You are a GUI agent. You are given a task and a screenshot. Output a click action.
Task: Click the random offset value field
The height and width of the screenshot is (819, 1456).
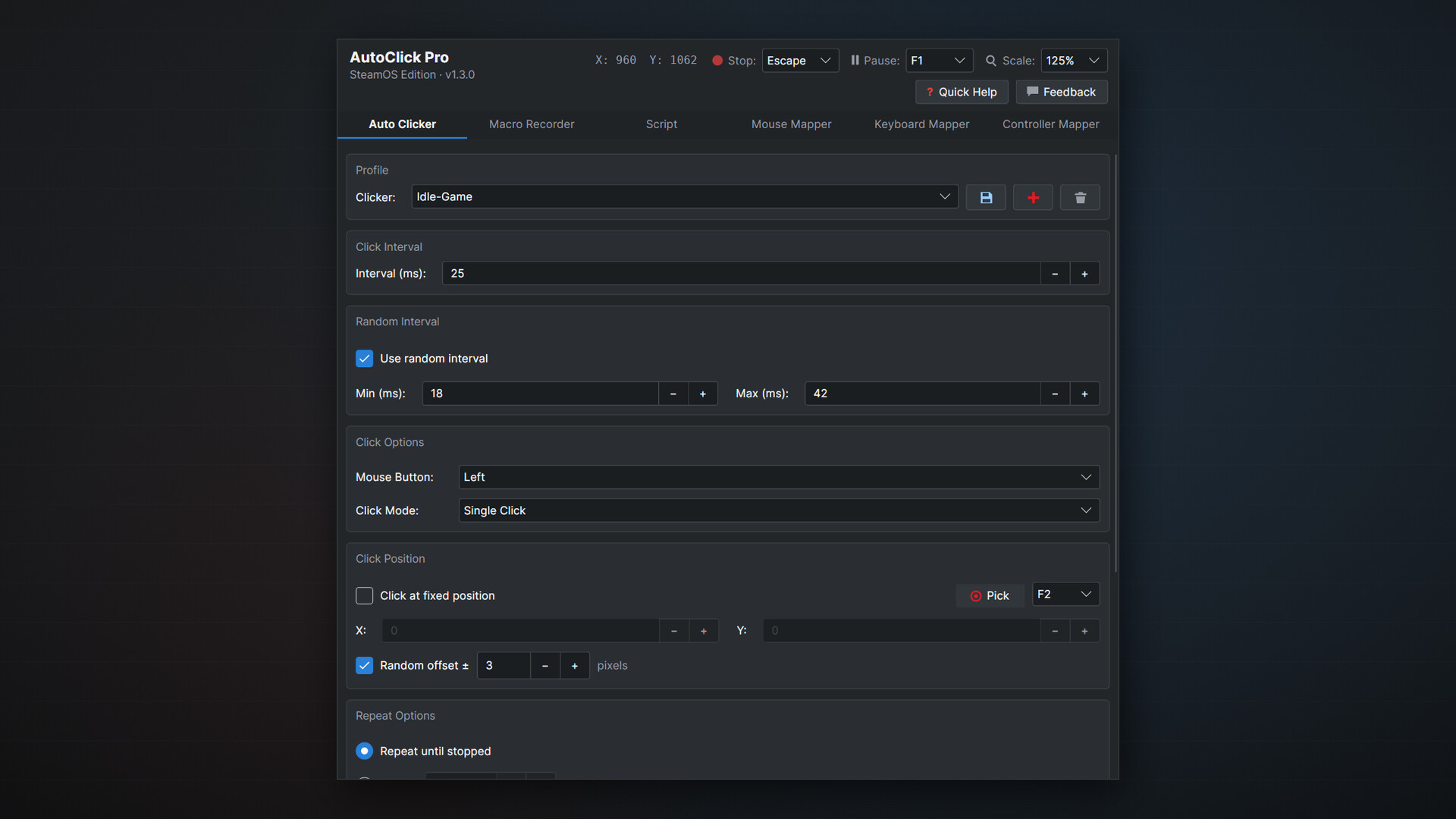point(504,666)
